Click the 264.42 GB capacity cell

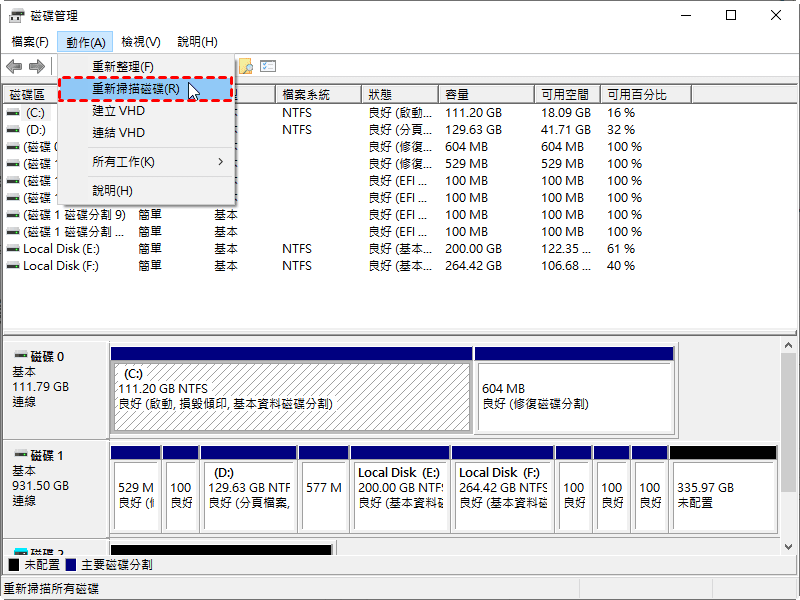pos(473,266)
